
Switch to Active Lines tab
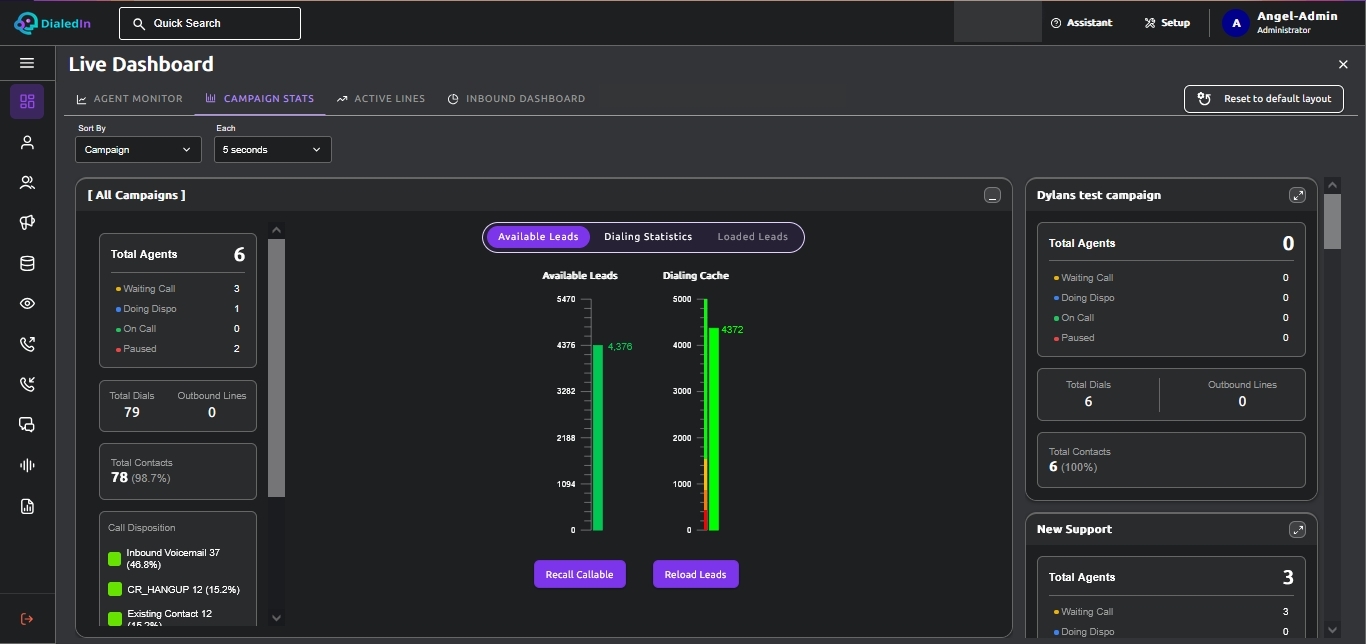click(x=381, y=99)
